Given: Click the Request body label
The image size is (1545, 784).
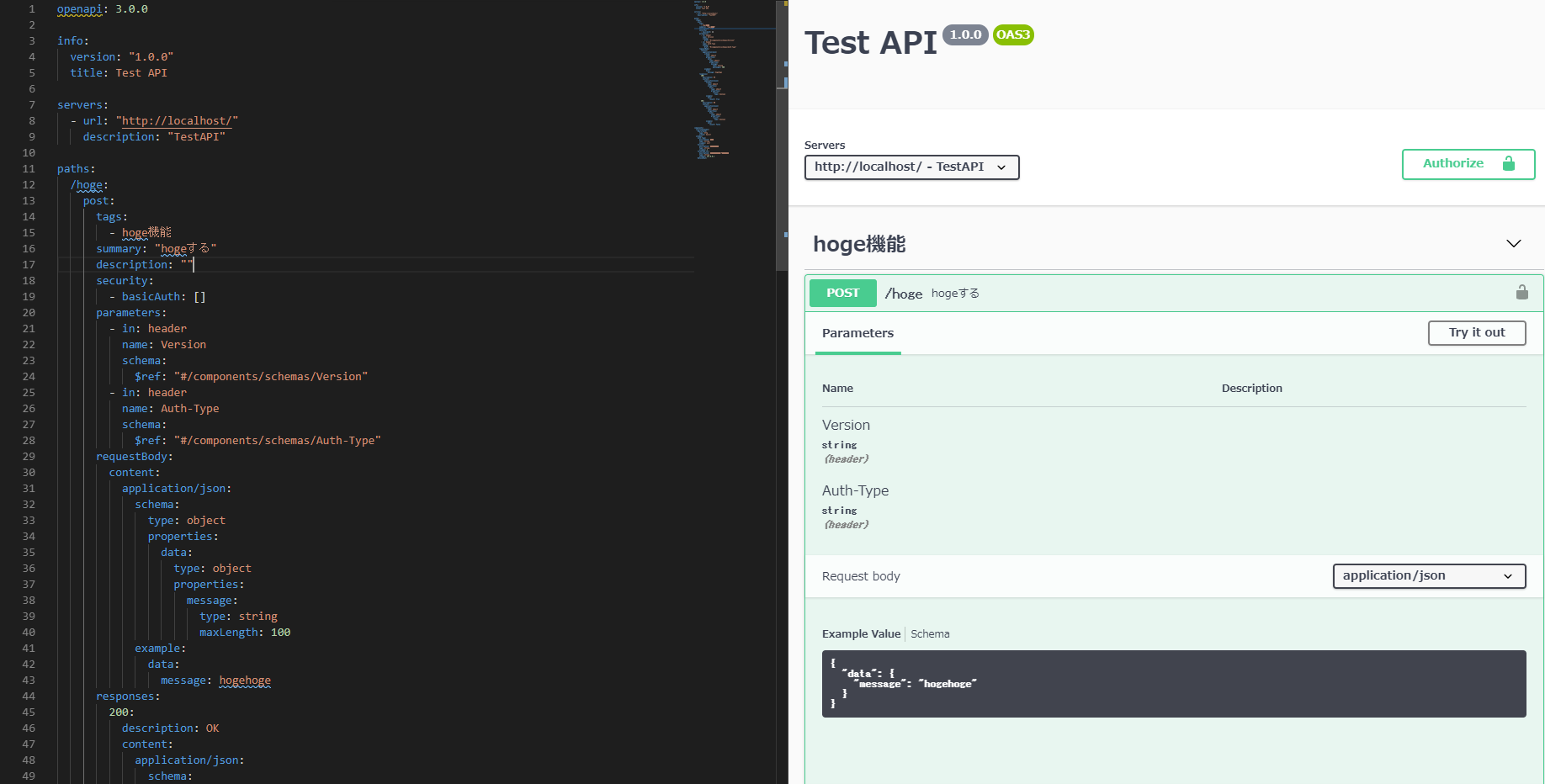Looking at the screenshot, I should [861, 576].
